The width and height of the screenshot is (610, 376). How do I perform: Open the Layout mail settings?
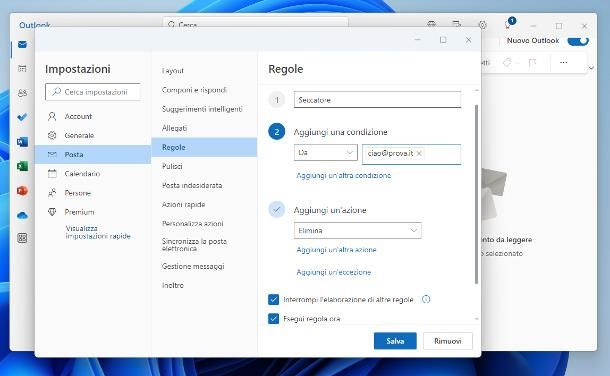point(204,71)
